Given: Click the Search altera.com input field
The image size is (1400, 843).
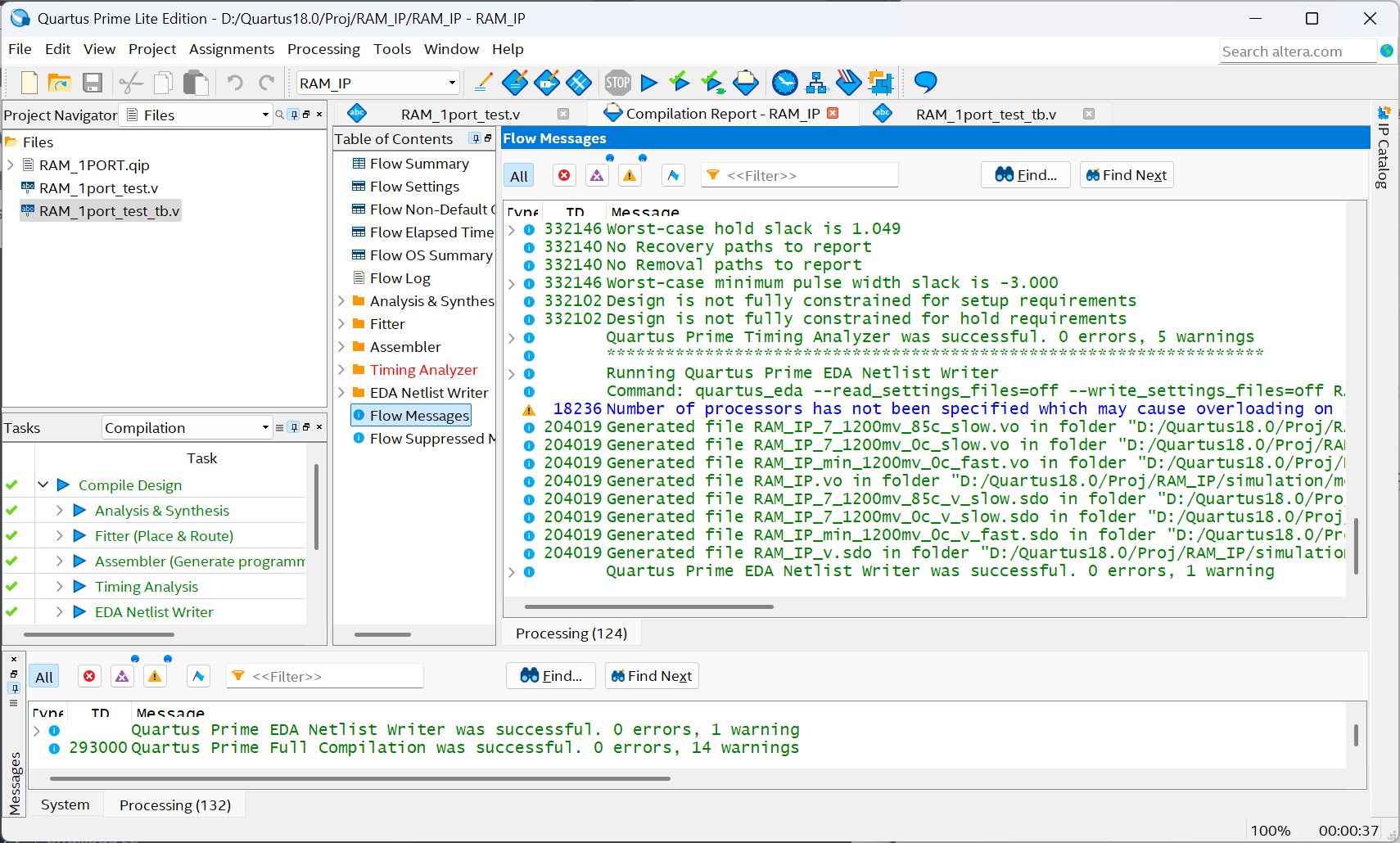Looking at the screenshot, I should coord(1298,52).
